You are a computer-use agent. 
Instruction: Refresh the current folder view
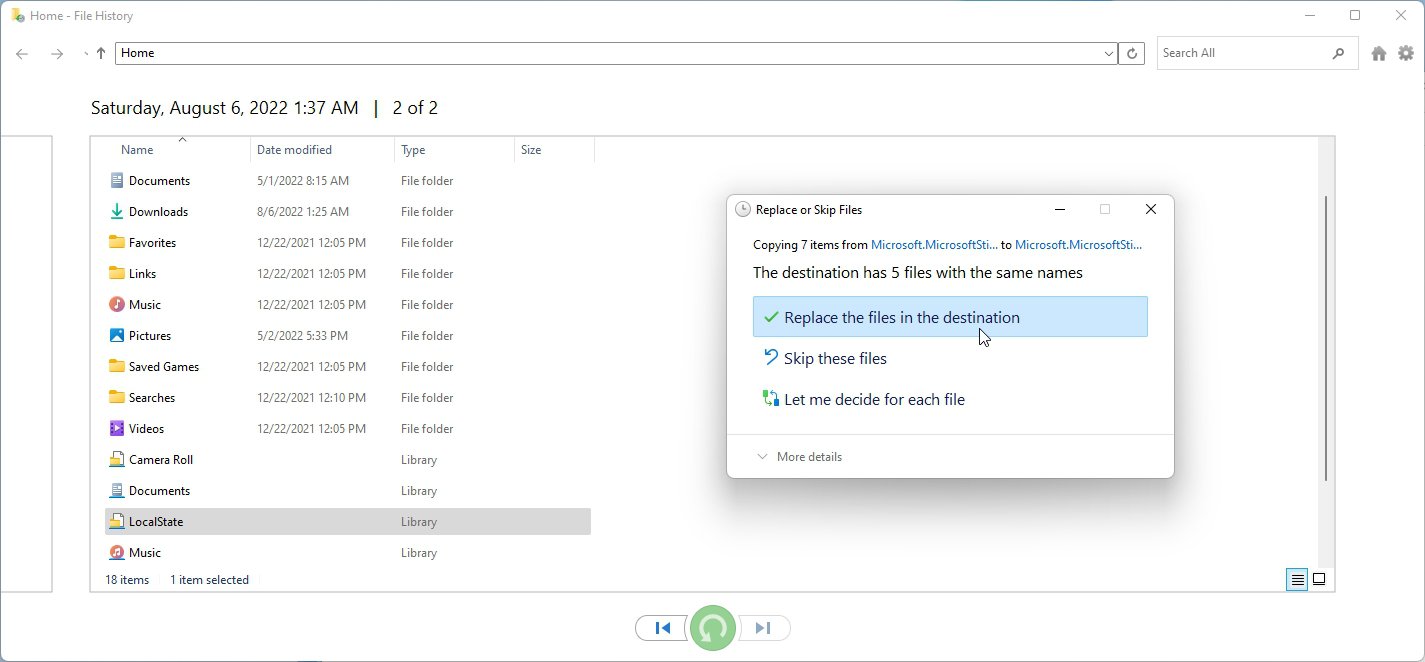coord(1132,54)
